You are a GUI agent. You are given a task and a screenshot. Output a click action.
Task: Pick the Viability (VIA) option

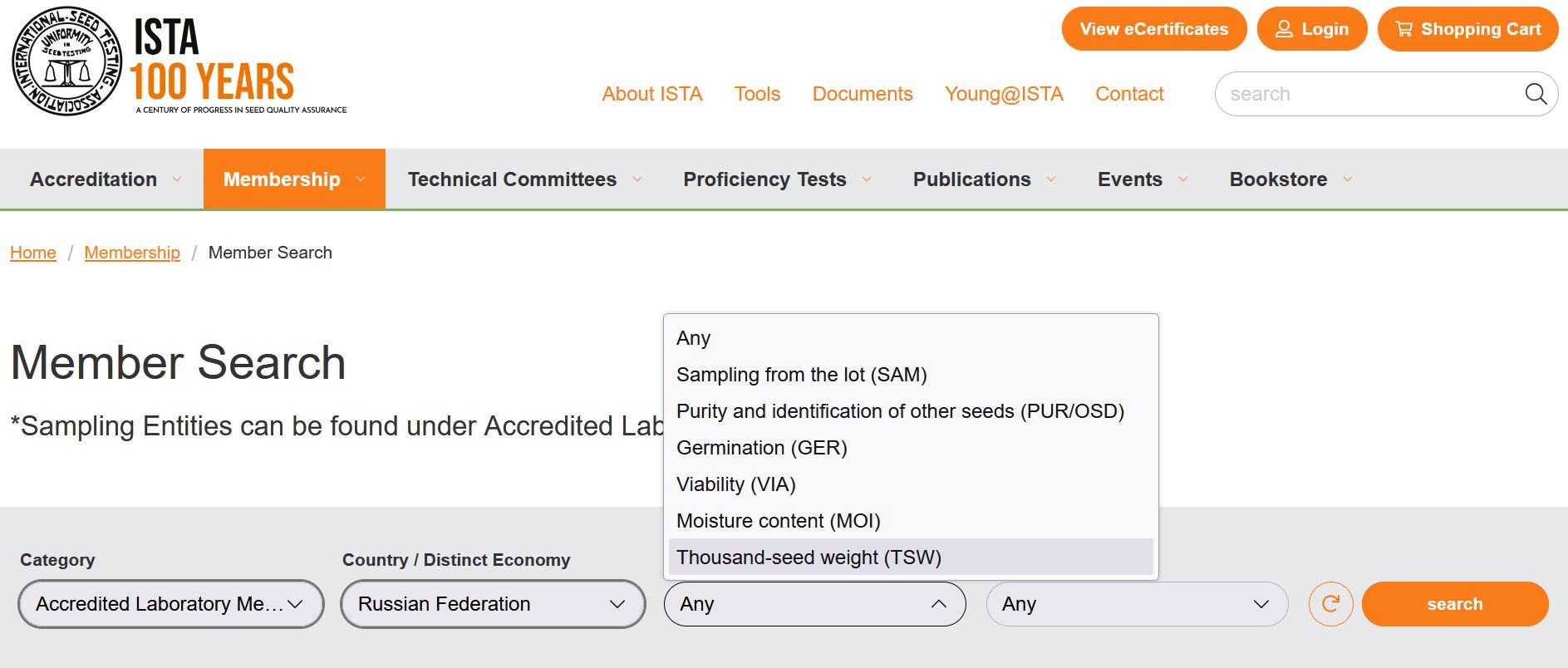(x=911, y=484)
